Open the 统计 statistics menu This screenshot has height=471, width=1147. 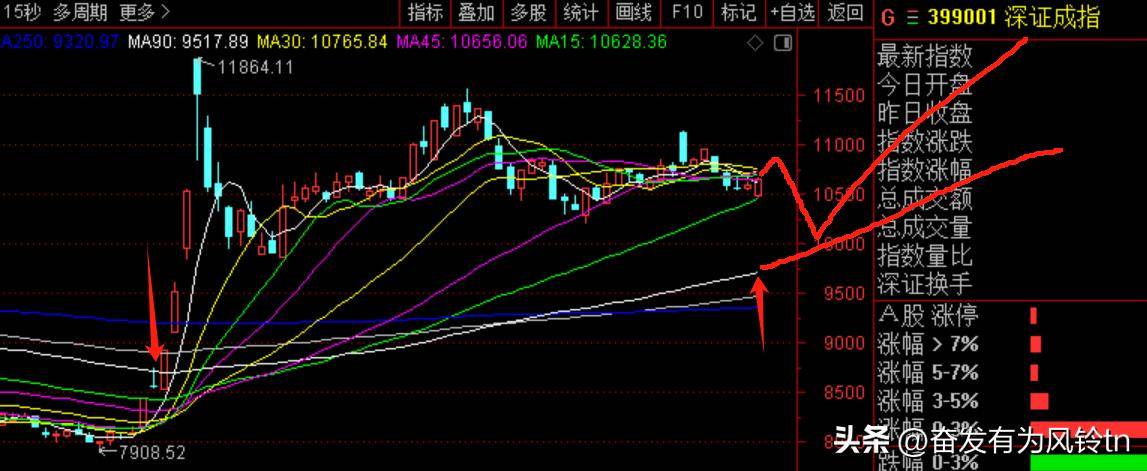pos(581,12)
